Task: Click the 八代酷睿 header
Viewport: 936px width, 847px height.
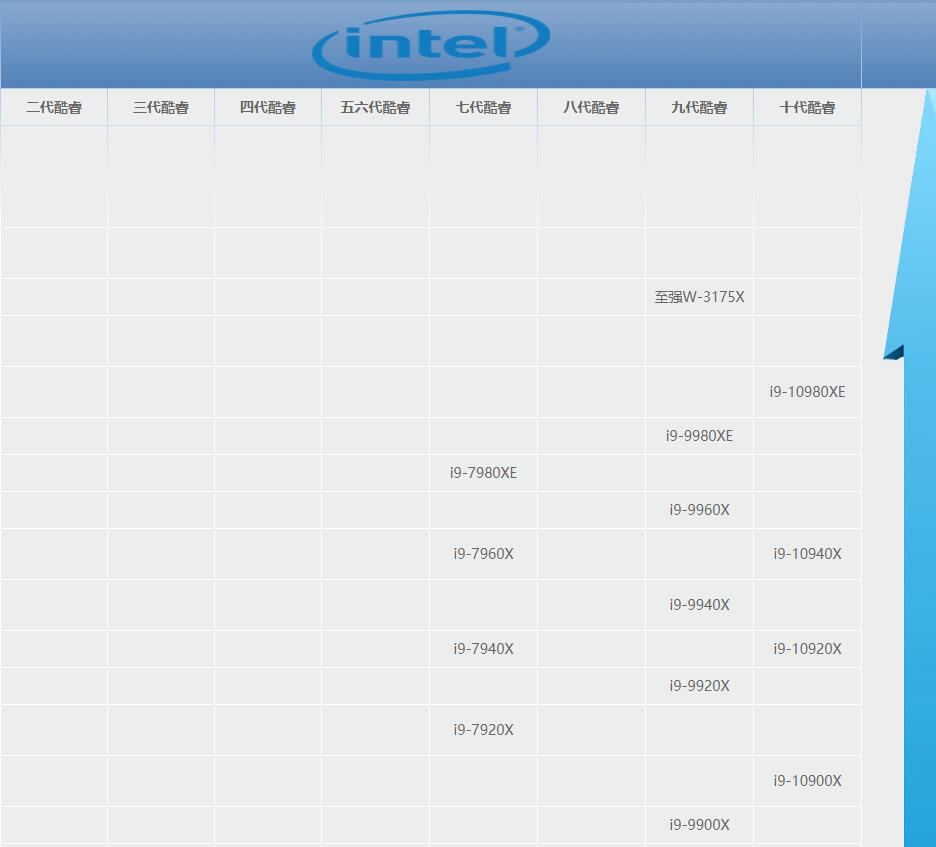Action: pos(591,107)
